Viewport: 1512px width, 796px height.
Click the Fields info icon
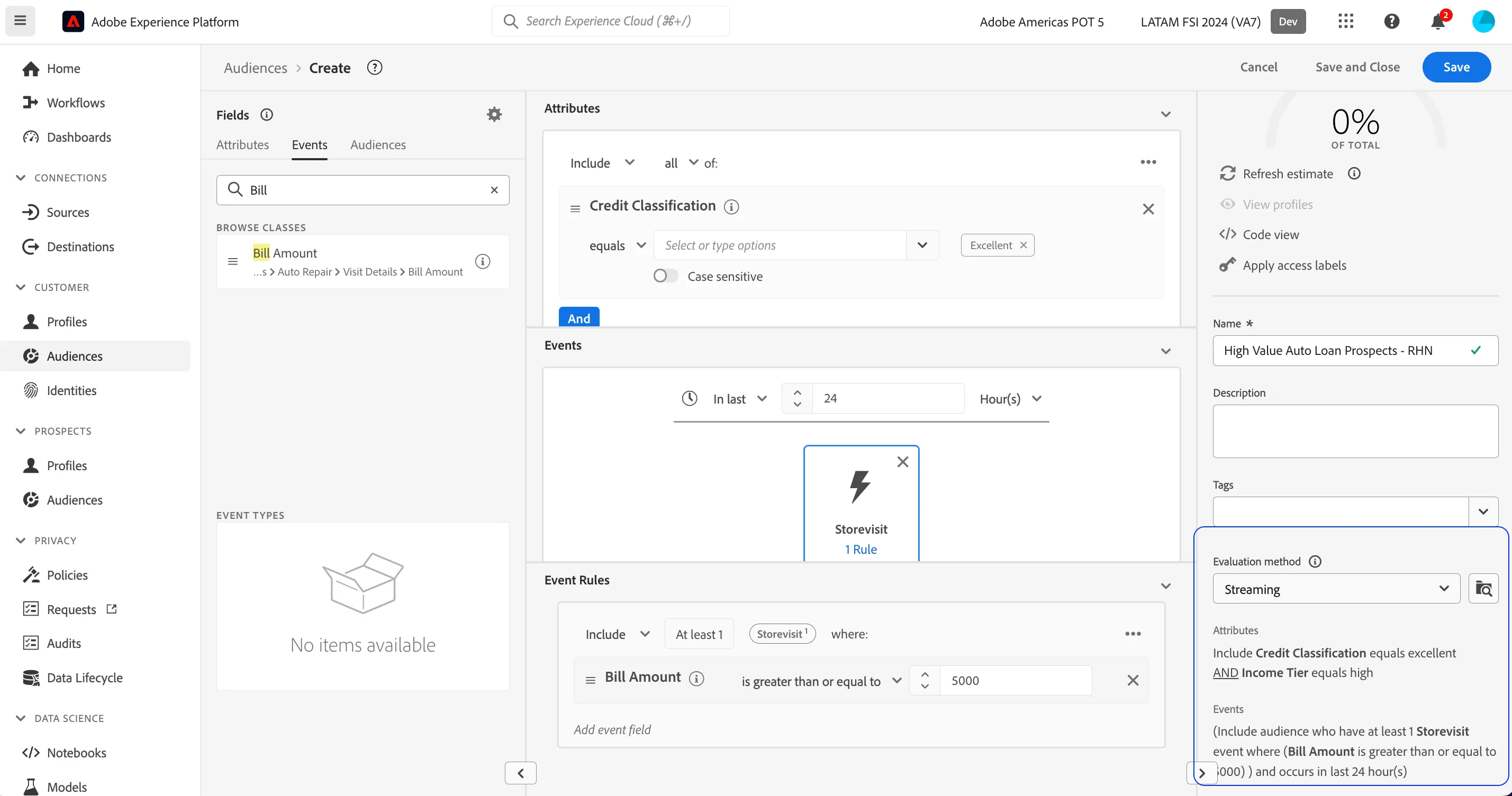click(x=267, y=114)
